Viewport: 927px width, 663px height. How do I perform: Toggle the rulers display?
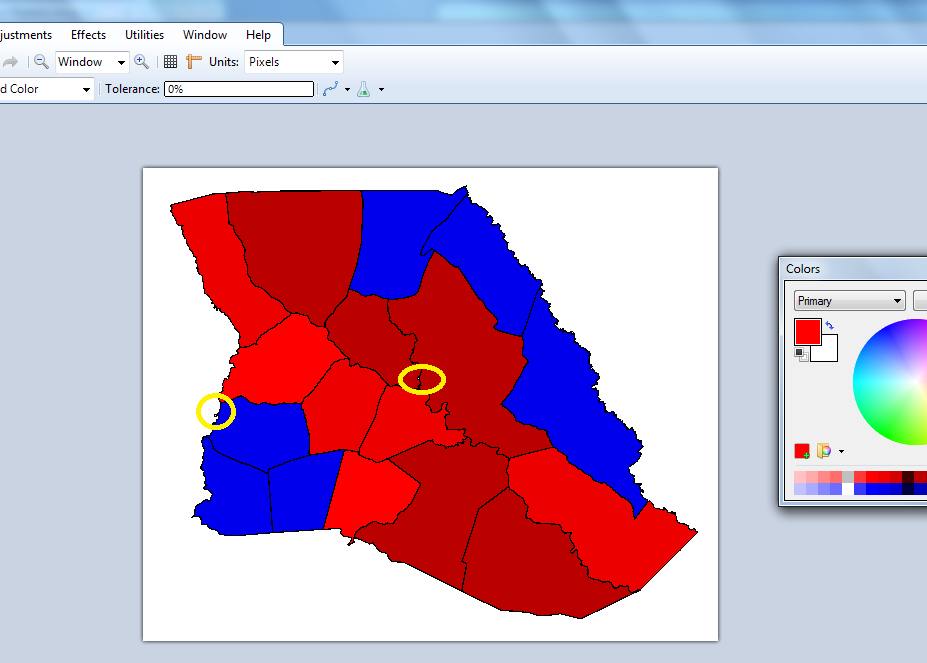click(x=193, y=62)
